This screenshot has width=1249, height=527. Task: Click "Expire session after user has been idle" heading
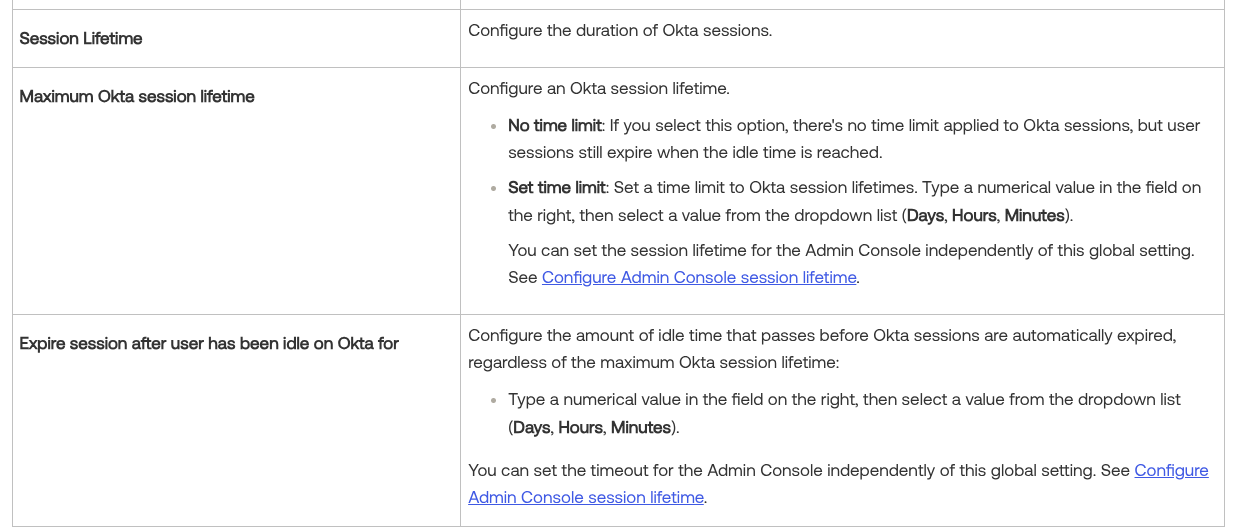coord(209,344)
